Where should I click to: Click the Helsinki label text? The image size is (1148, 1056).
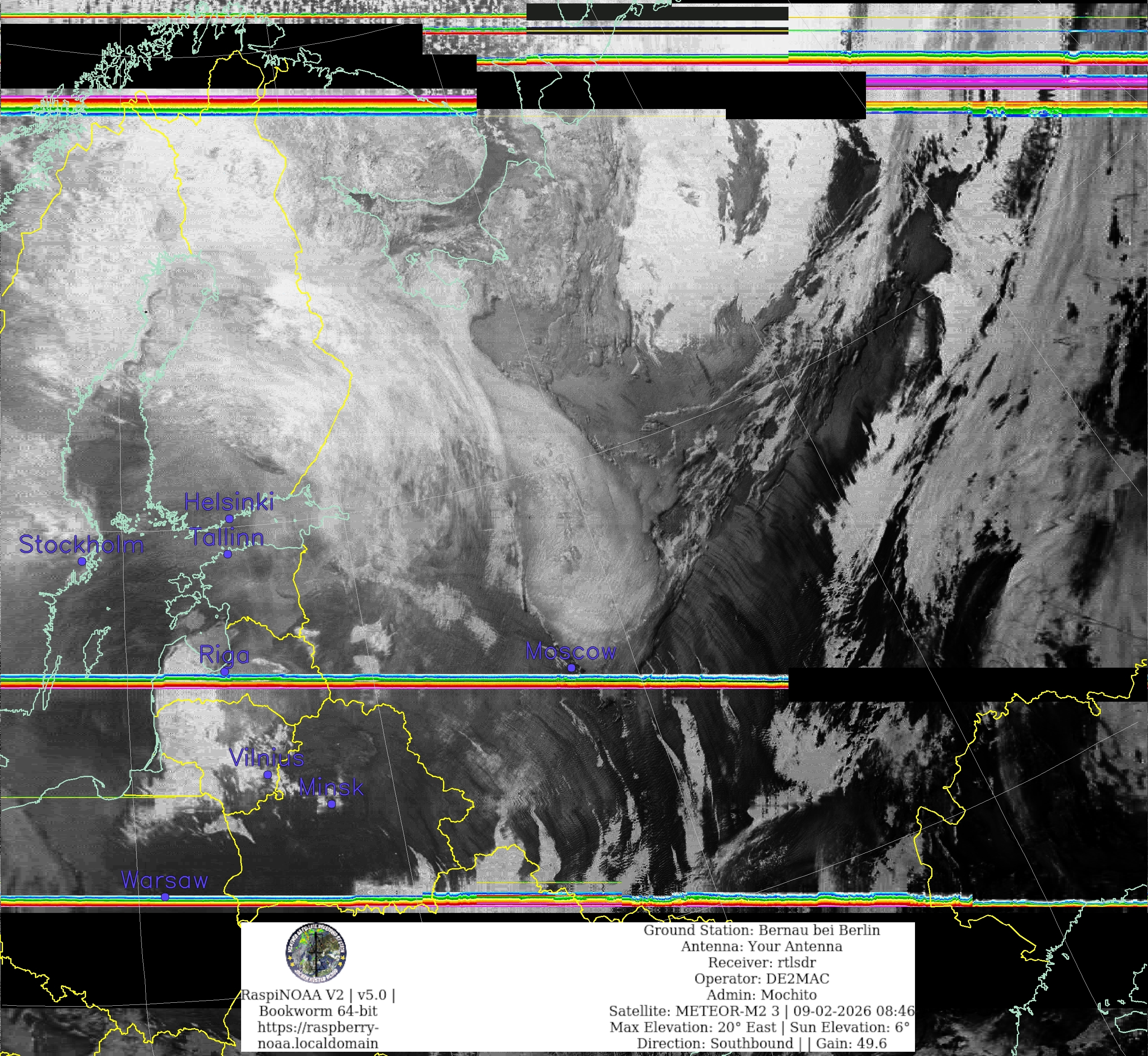click(x=229, y=502)
